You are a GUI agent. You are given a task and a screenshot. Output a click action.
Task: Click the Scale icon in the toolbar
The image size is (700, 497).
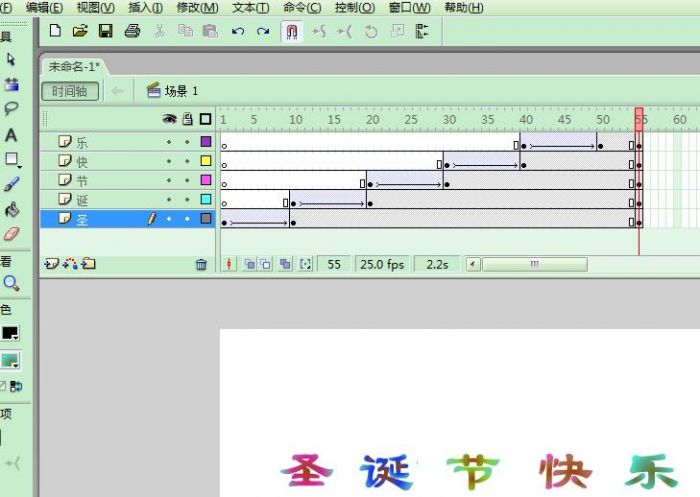pos(397,31)
